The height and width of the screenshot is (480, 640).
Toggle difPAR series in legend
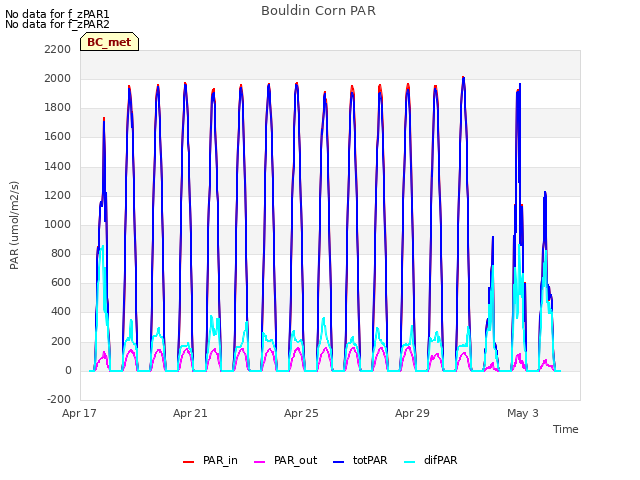tap(431, 461)
